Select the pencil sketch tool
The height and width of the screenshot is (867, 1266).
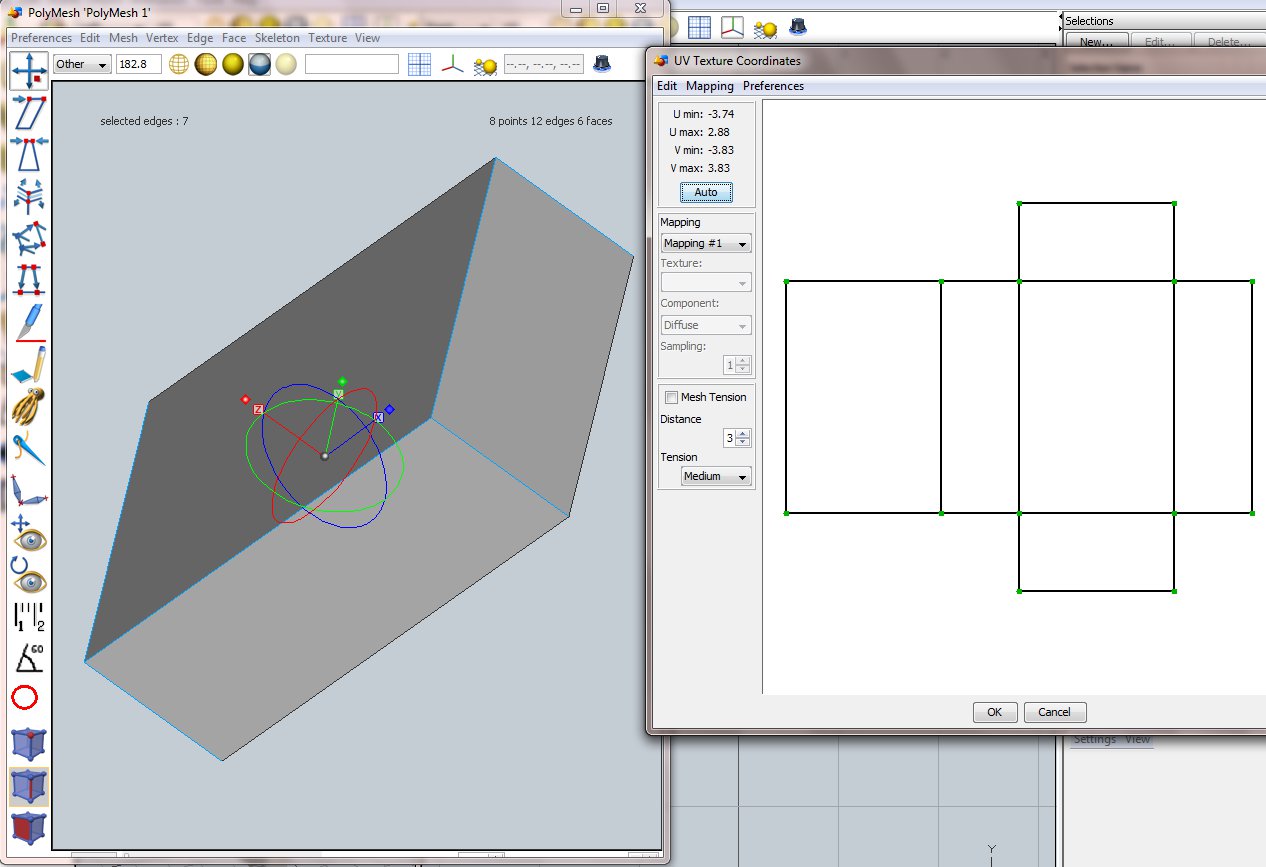29,364
